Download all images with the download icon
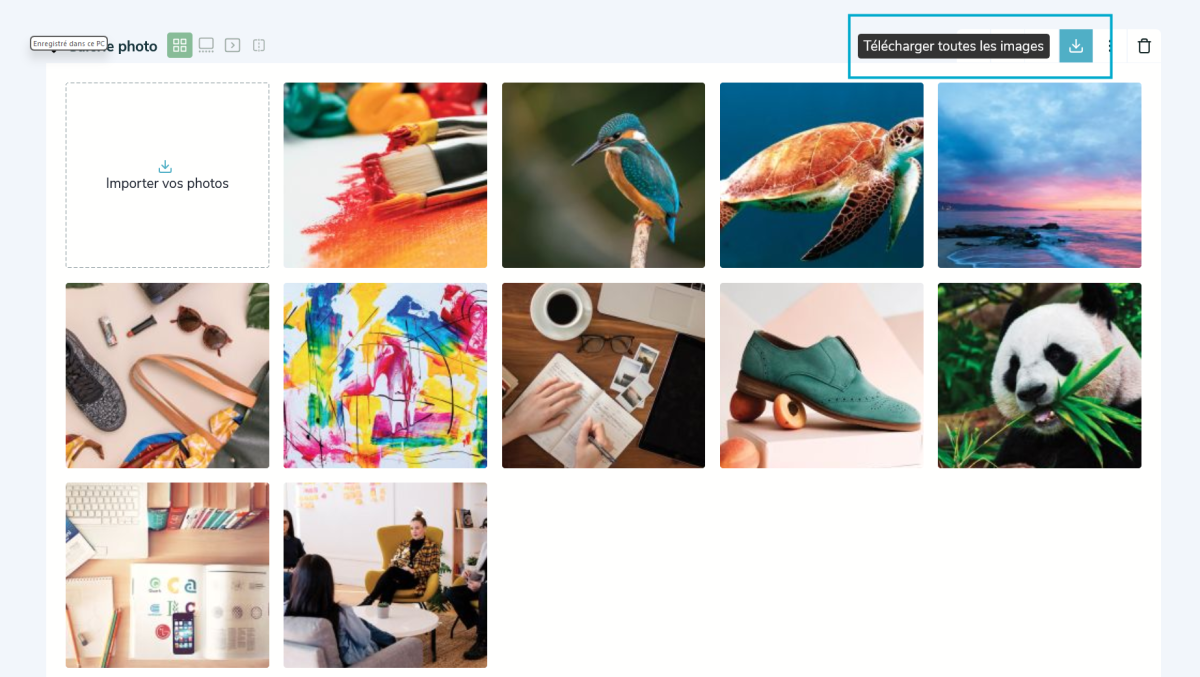1200x677 pixels. click(1076, 46)
